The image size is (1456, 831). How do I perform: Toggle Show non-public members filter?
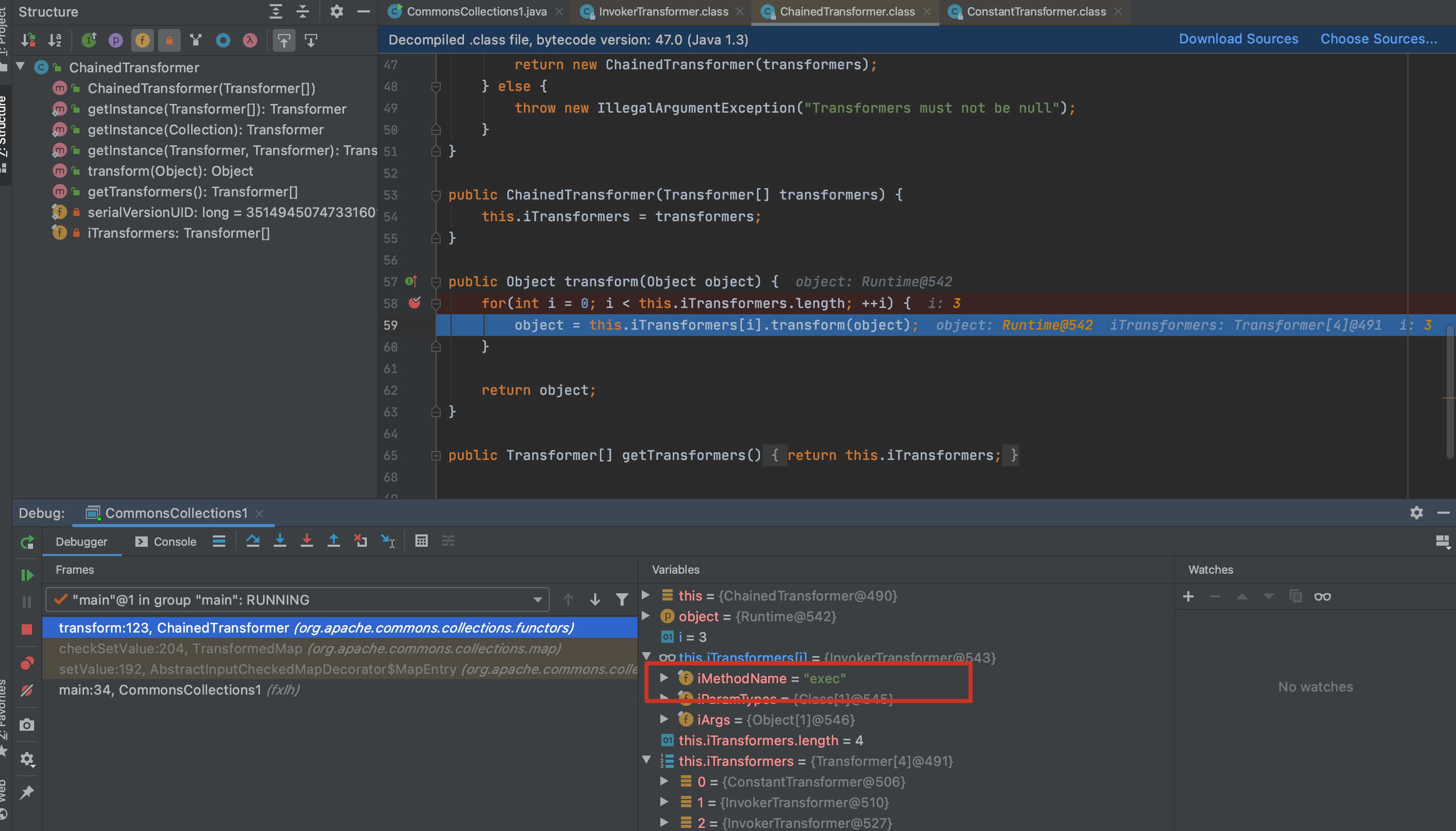coord(169,40)
